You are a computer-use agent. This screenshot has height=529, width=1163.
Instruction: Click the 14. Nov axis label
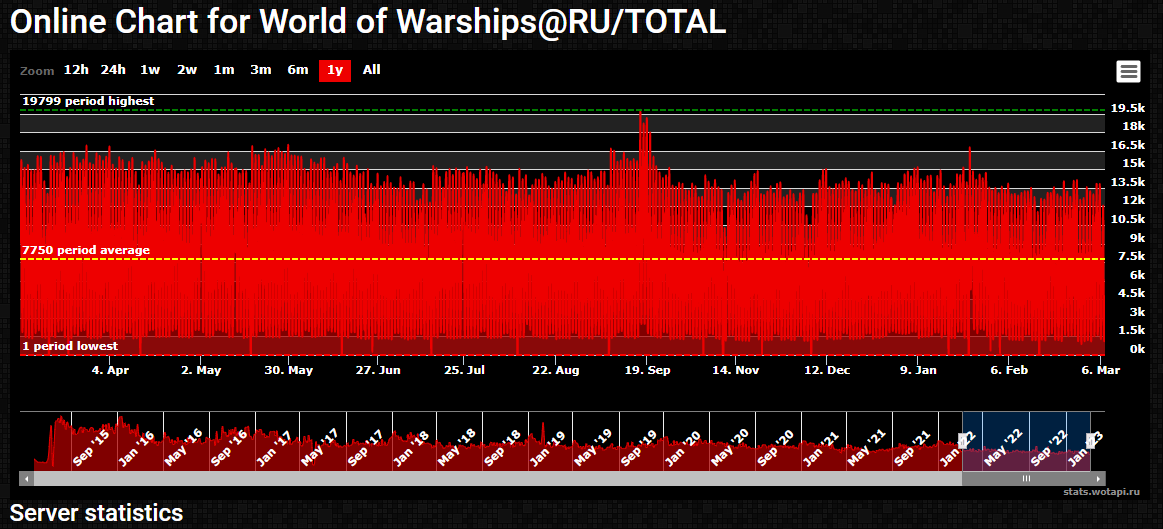(x=736, y=369)
